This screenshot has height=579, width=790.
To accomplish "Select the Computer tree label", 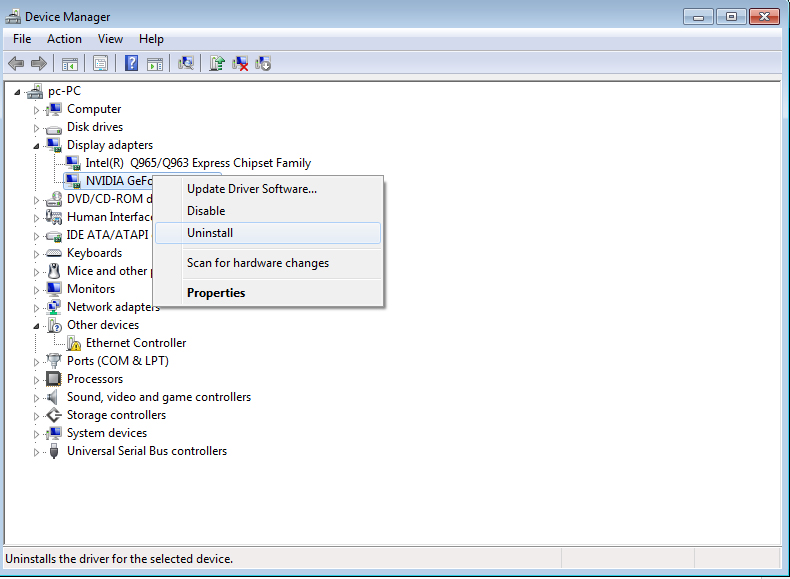I will tap(94, 109).
